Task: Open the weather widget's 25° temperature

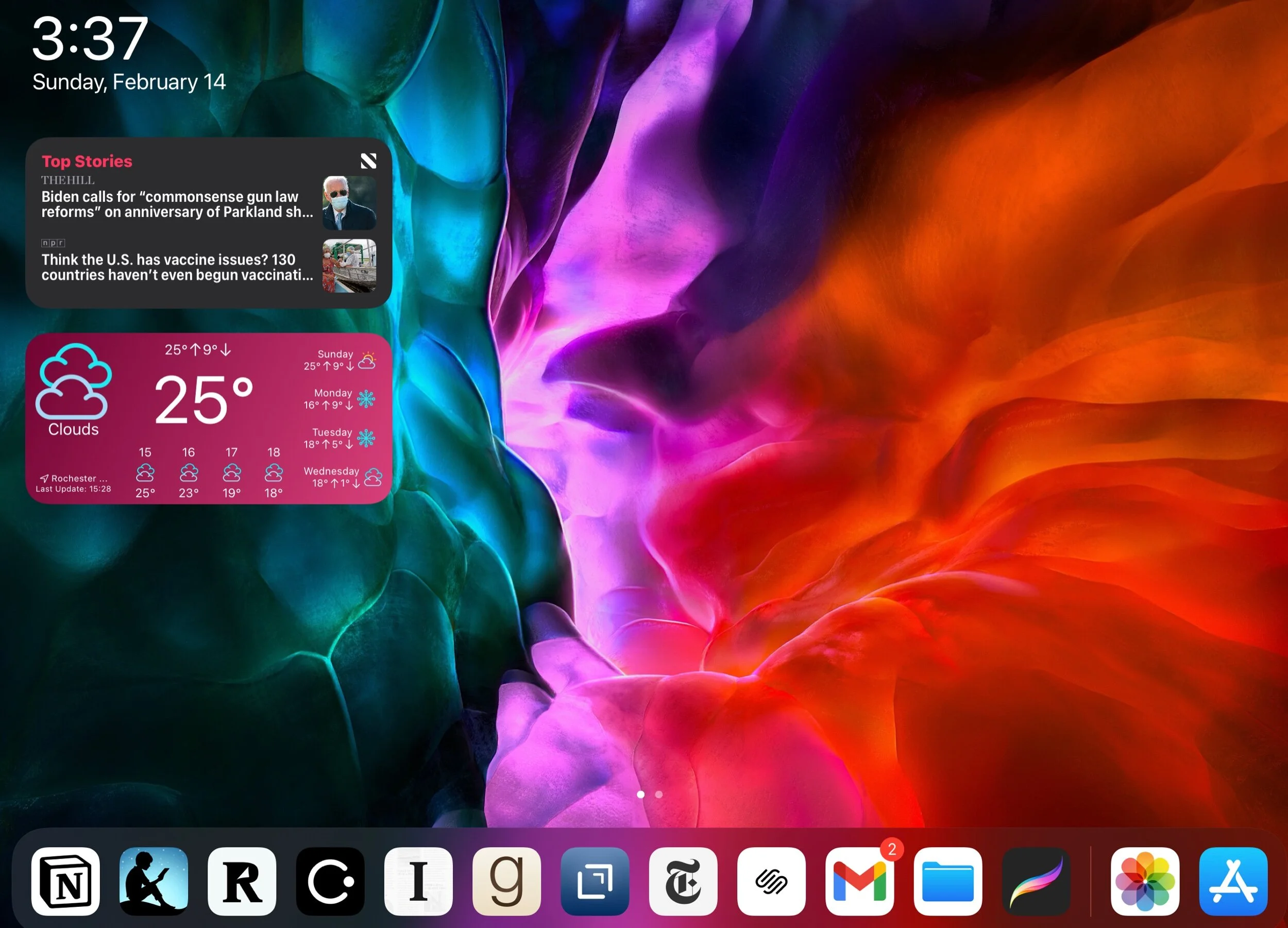Action: 204,400
